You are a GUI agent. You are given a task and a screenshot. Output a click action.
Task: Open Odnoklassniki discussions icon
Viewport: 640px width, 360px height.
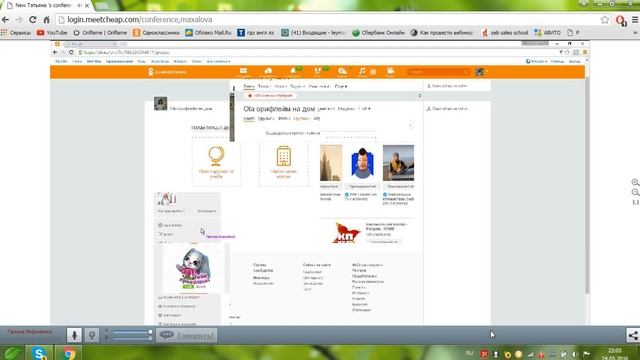[x=268, y=71]
